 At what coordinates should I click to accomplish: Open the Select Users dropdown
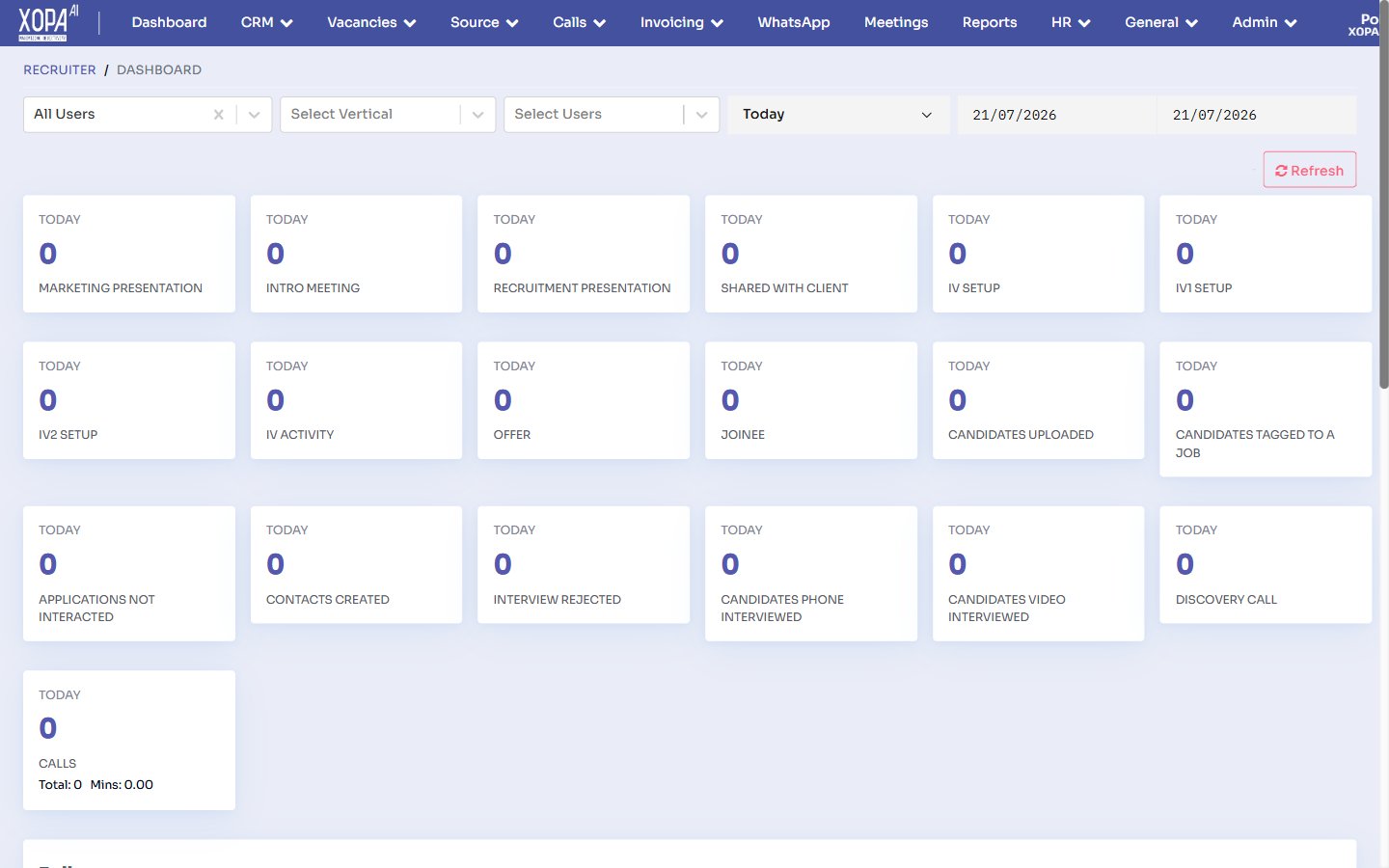point(612,115)
